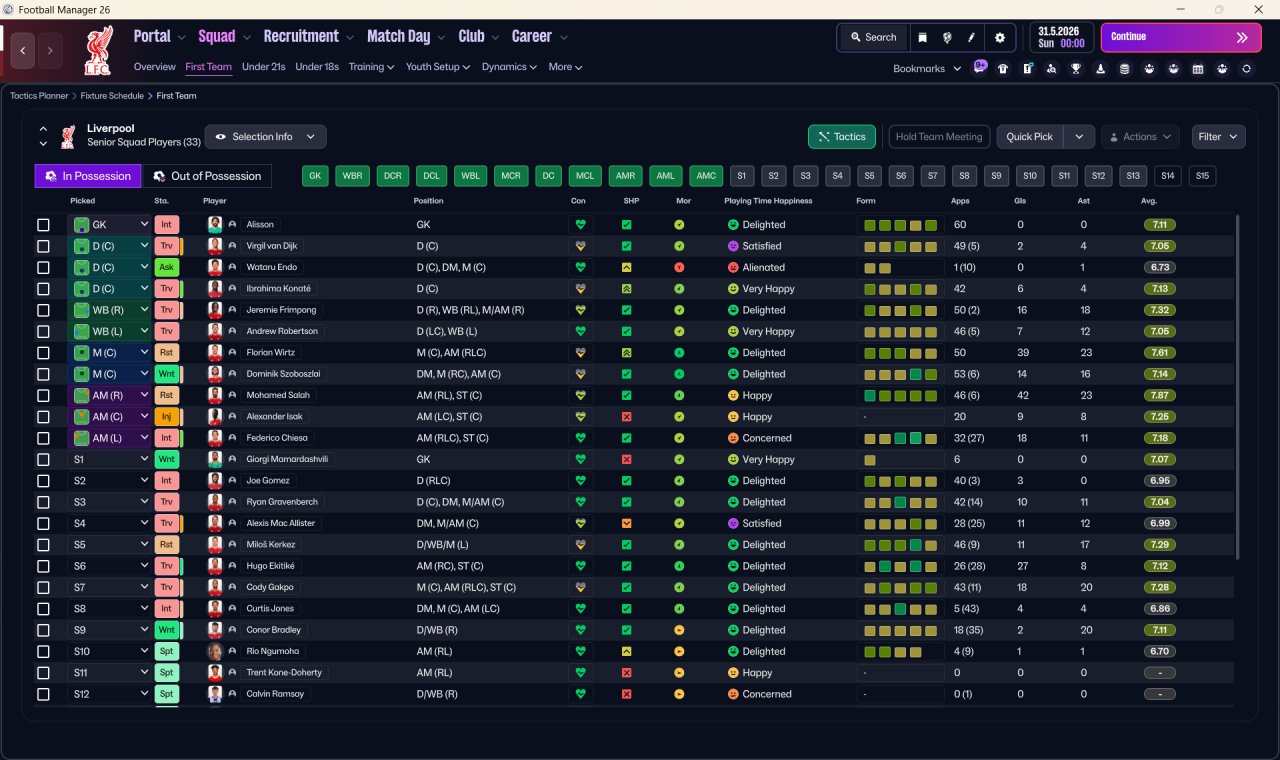1280x760 pixels.
Task: Switch to Out of Possession view
Action: [207, 176]
